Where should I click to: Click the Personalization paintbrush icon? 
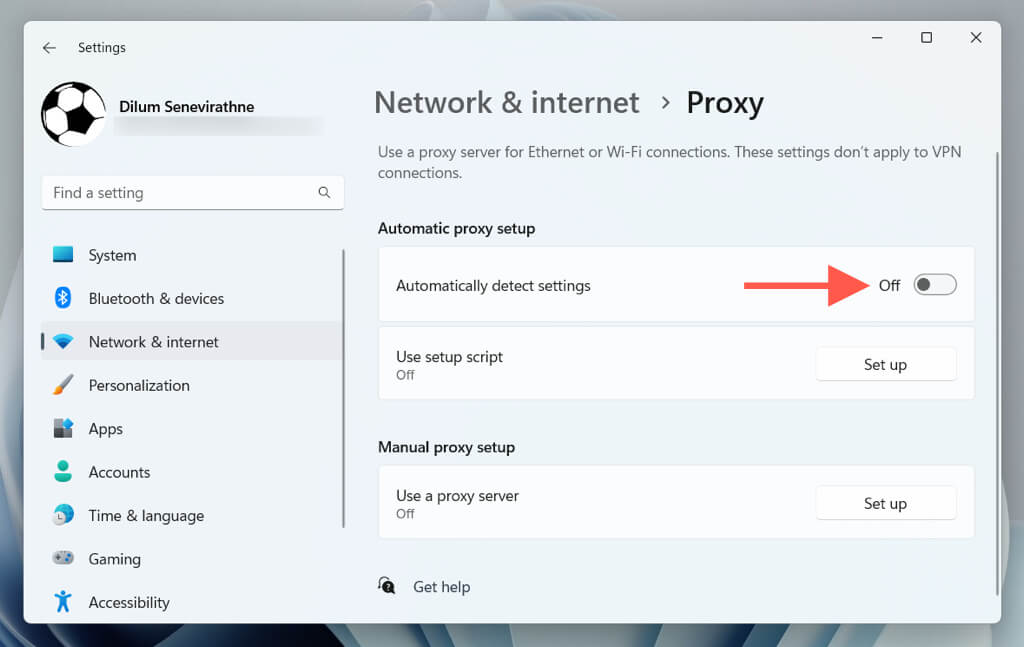click(x=63, y=385)
